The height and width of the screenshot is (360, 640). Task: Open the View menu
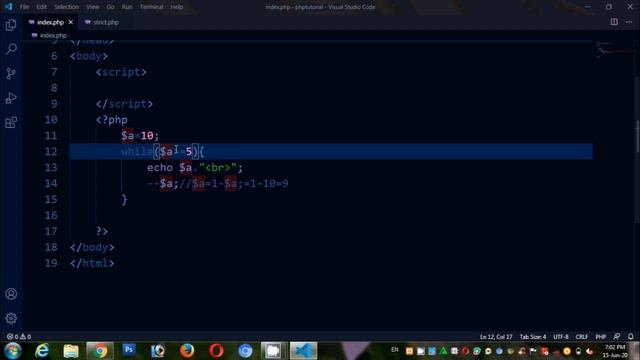point(92,7)
